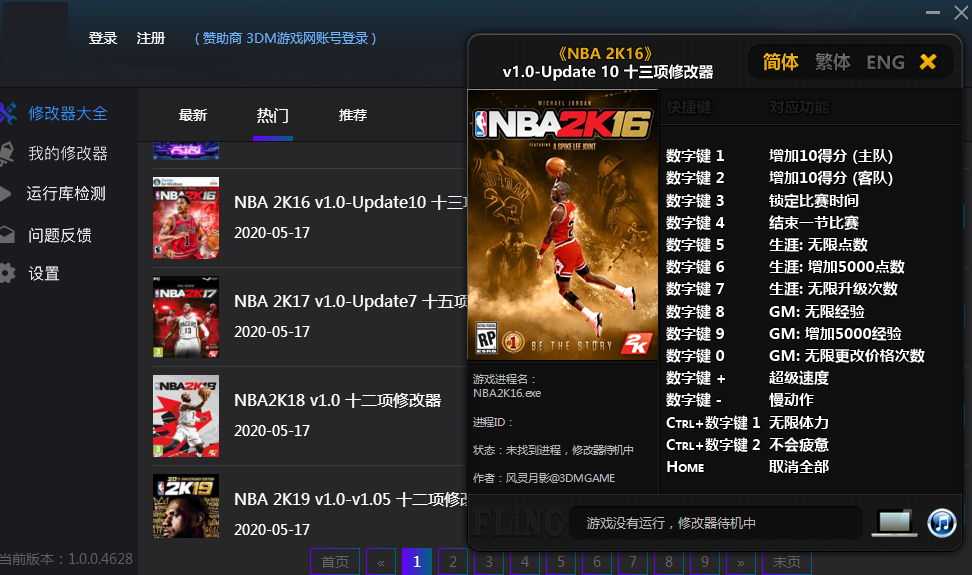Open the NBA 2K17 cover thumbnail

(x=186, y=317)
